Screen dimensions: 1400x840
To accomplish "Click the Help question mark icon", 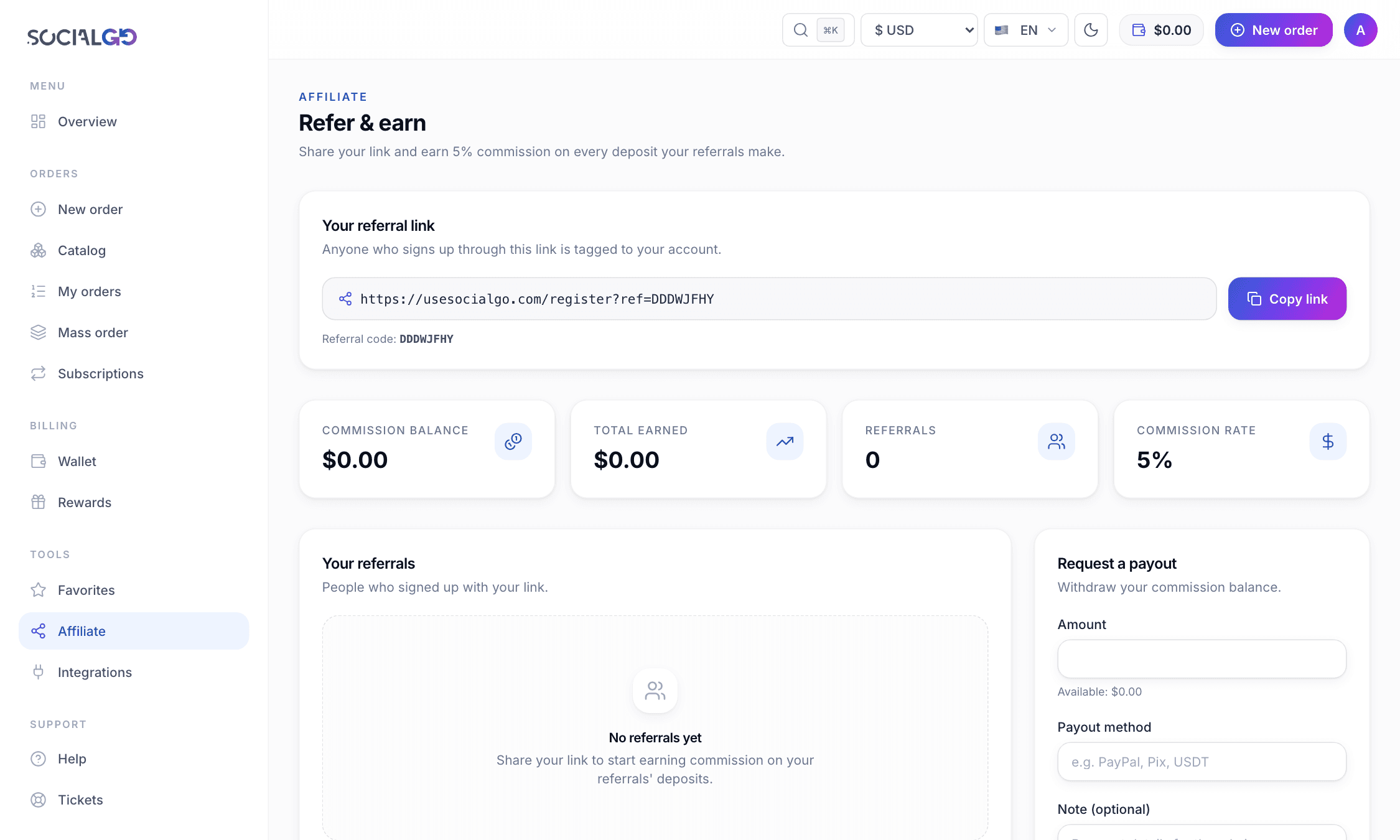I will click(x=39, y=758).
